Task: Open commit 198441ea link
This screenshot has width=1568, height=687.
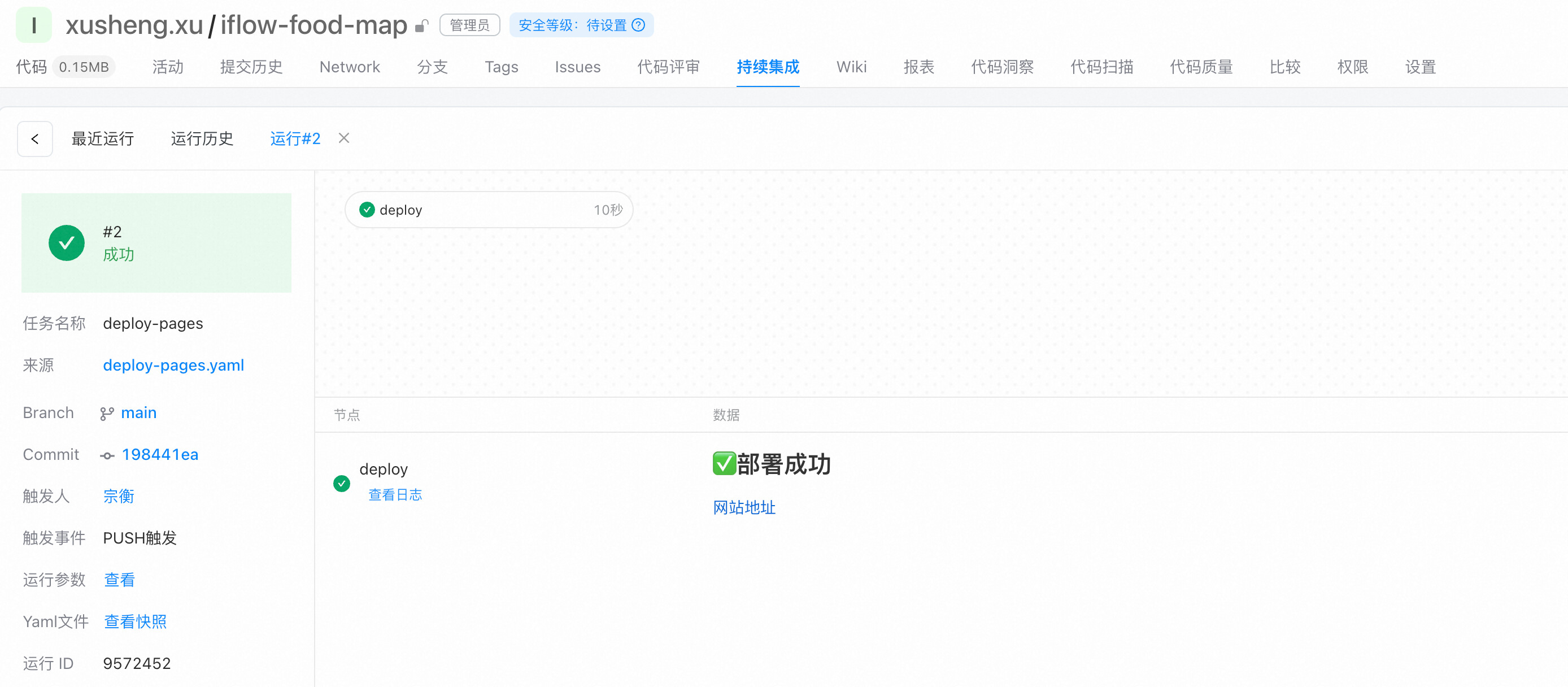Action: tap(159, 454)
